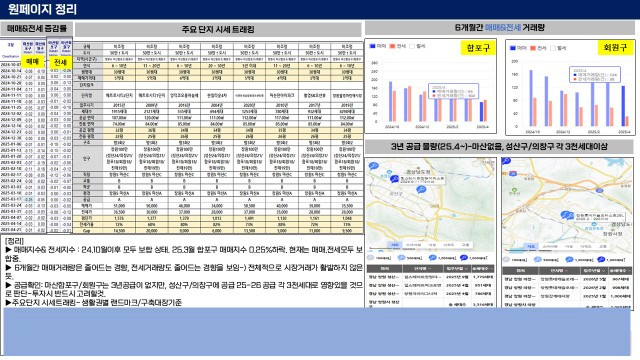The width and height of the screenshot is (640, 360).
Task: Click the light blue second legend bubble under right map
Action: (538, 260)
